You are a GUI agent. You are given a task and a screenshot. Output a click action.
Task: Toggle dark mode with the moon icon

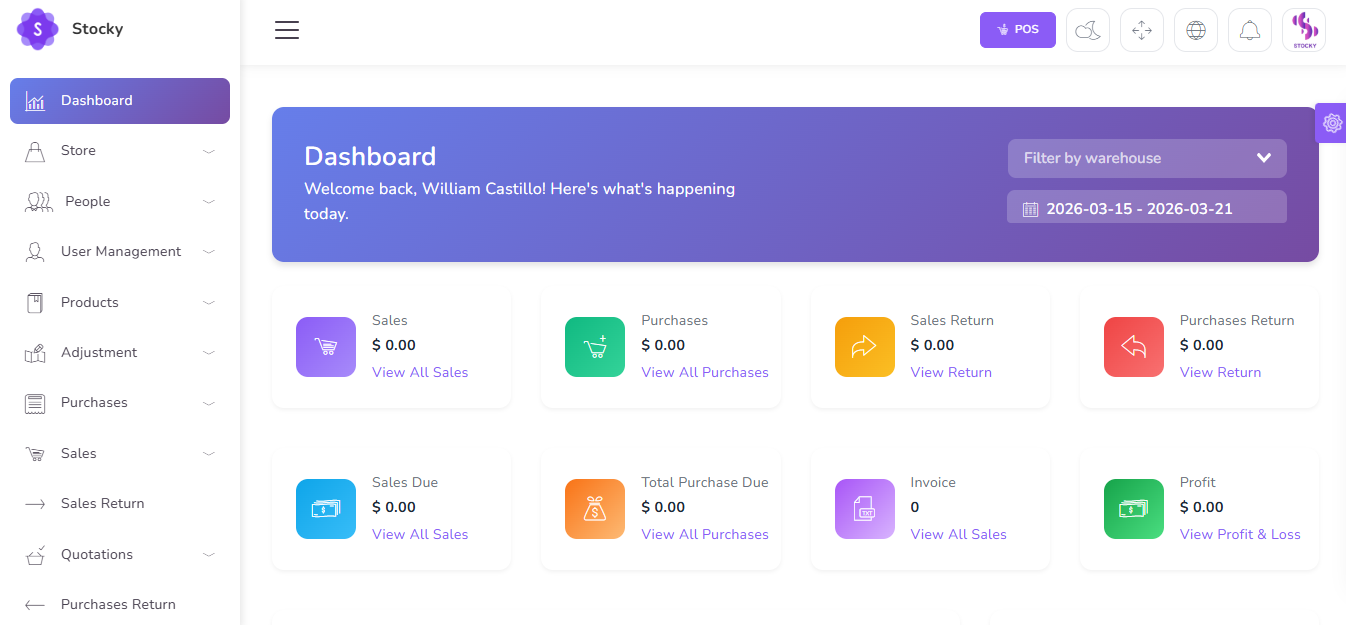[x=1088, y=29]
